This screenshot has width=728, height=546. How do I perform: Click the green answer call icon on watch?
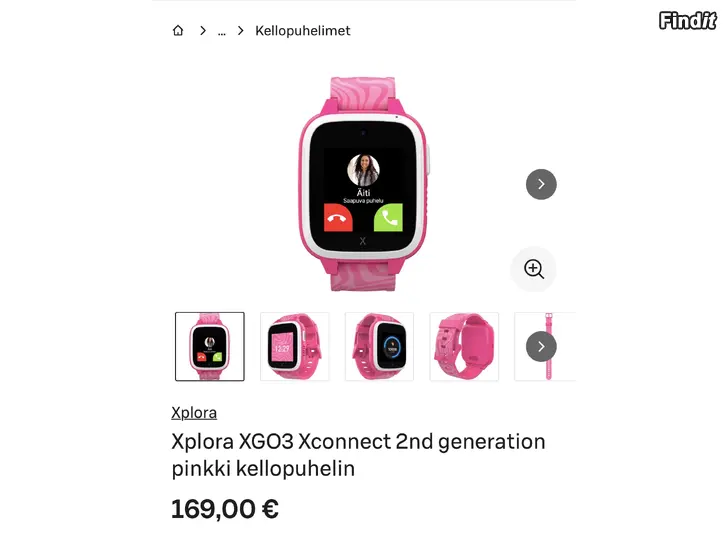(388, 217)
